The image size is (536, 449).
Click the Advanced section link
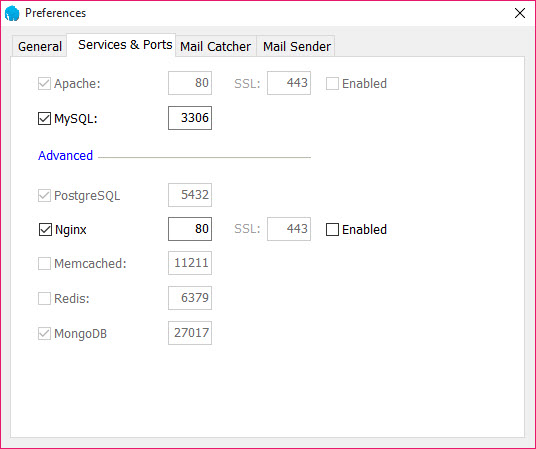pos(65,156)
